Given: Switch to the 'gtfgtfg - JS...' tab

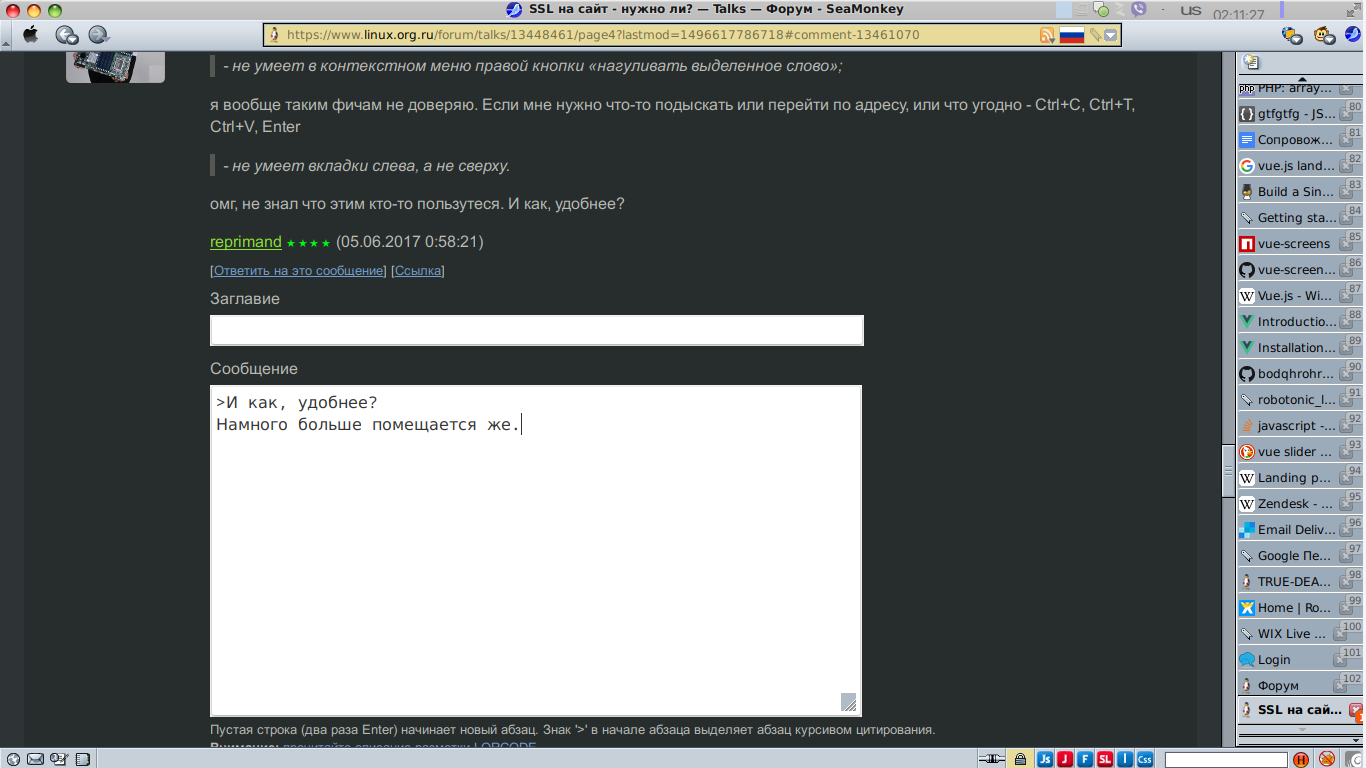Looking at the screenshot, I should coord(1300,114).
